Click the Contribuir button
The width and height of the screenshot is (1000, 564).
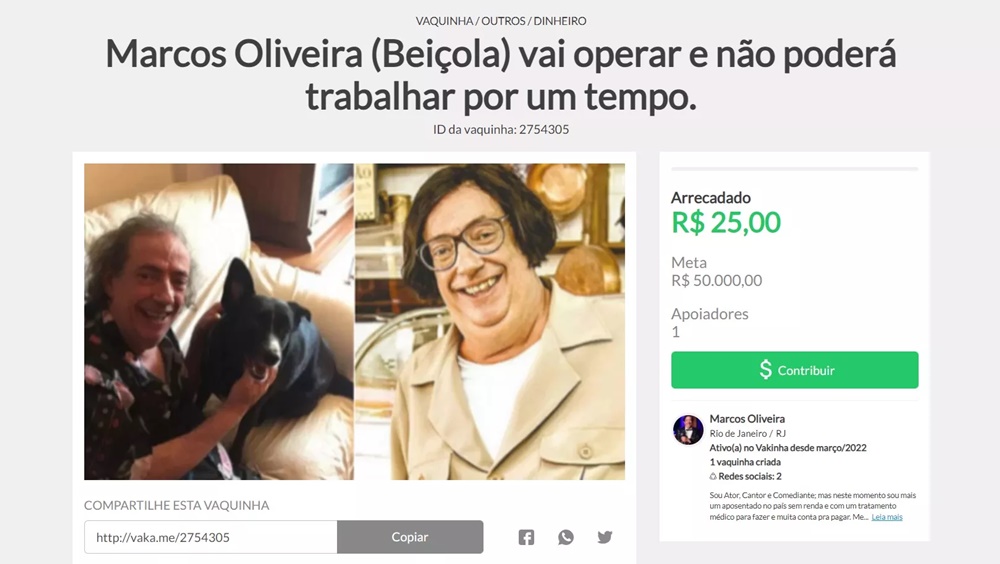tap(795, 370)
